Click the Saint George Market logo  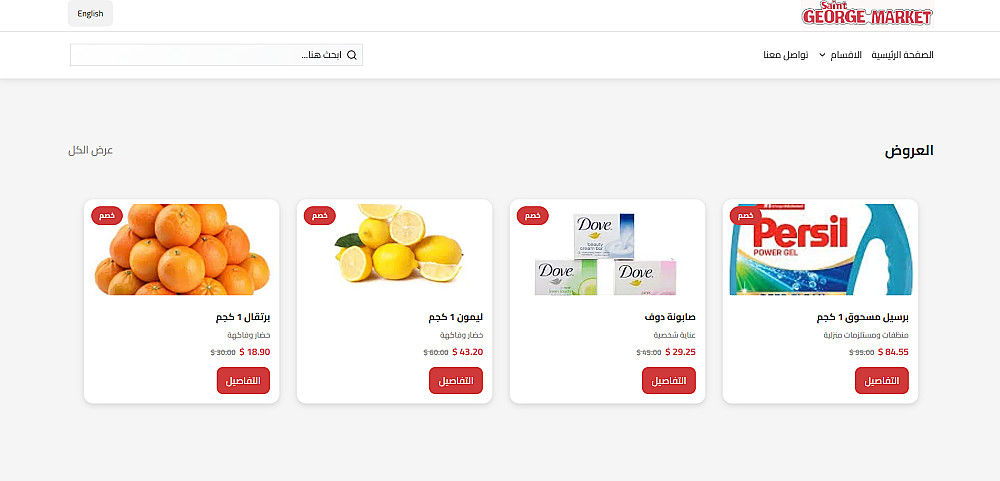(x=866, y=14)
